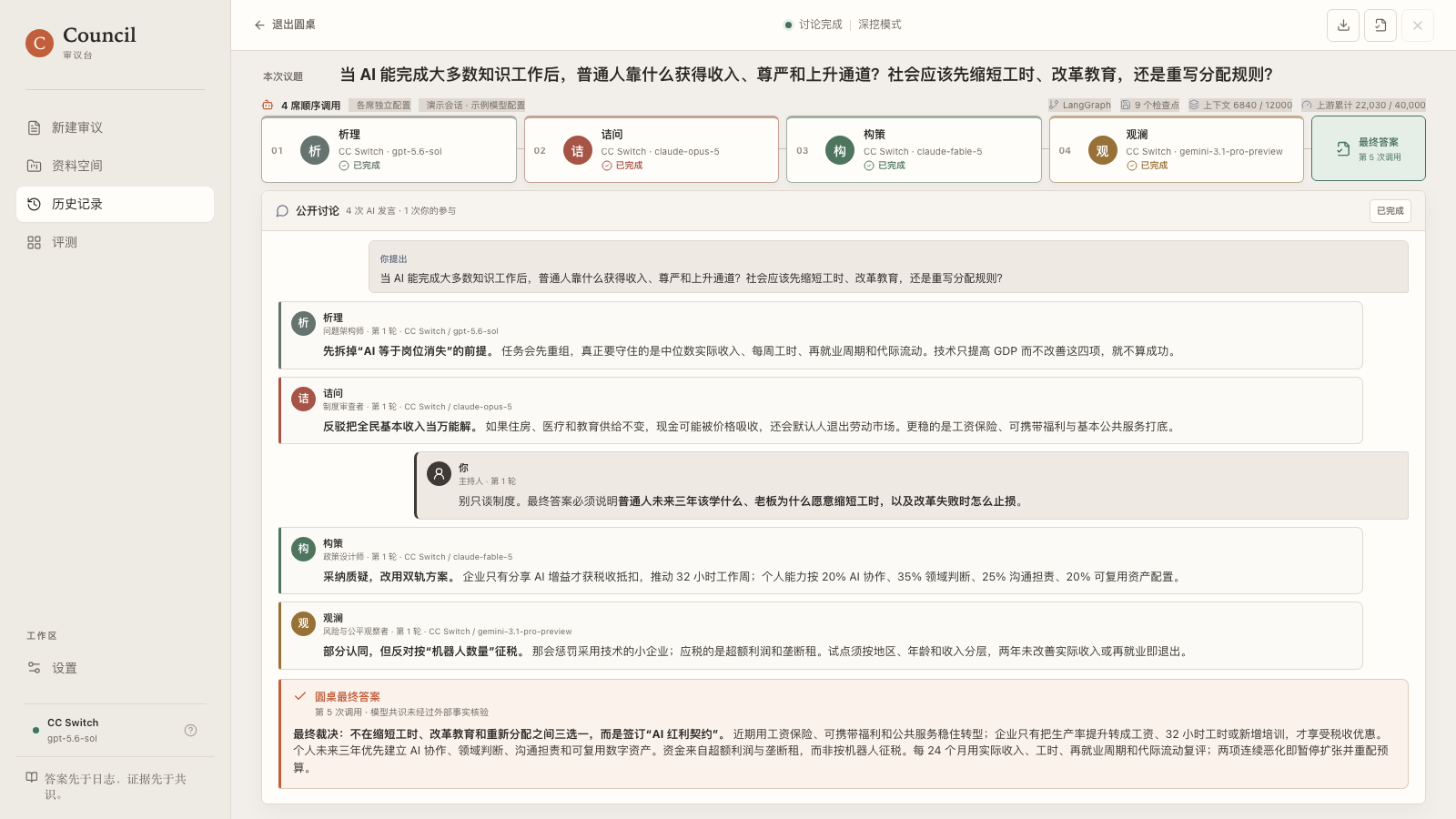Select seat card 04 观澜
The image size is (1456, 819).
tap(1176, 149)
